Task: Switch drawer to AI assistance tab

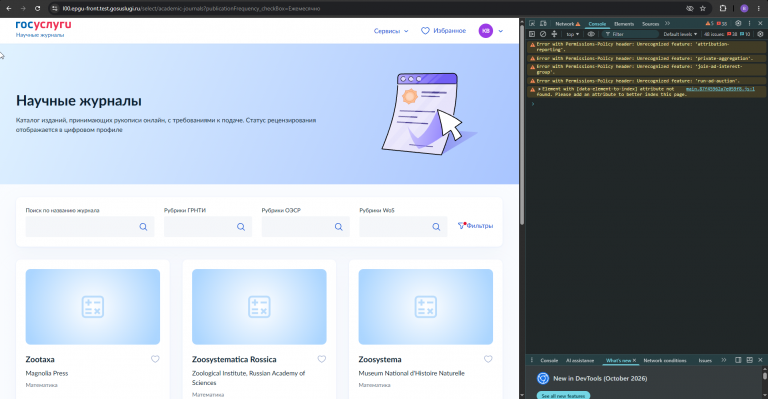Action: (x=580, y=360)
